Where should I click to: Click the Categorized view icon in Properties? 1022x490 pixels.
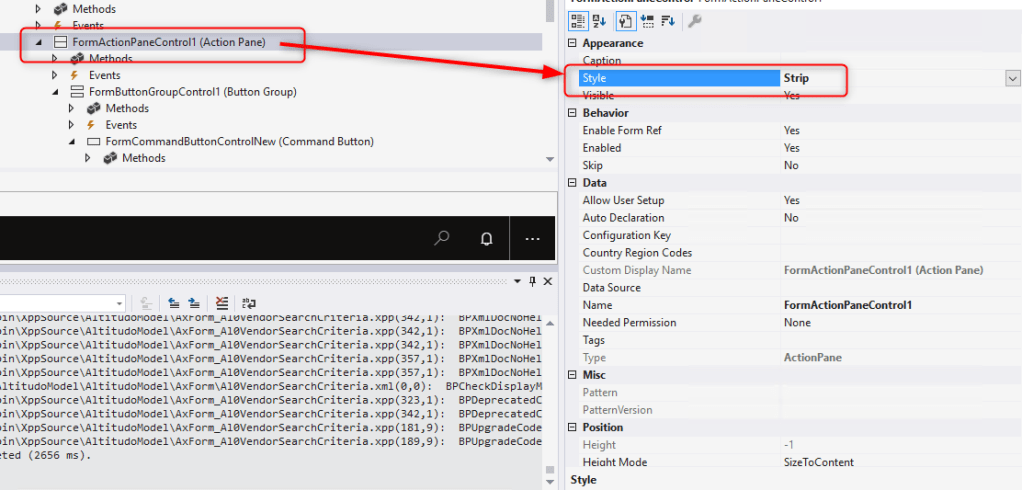(578, 21)
